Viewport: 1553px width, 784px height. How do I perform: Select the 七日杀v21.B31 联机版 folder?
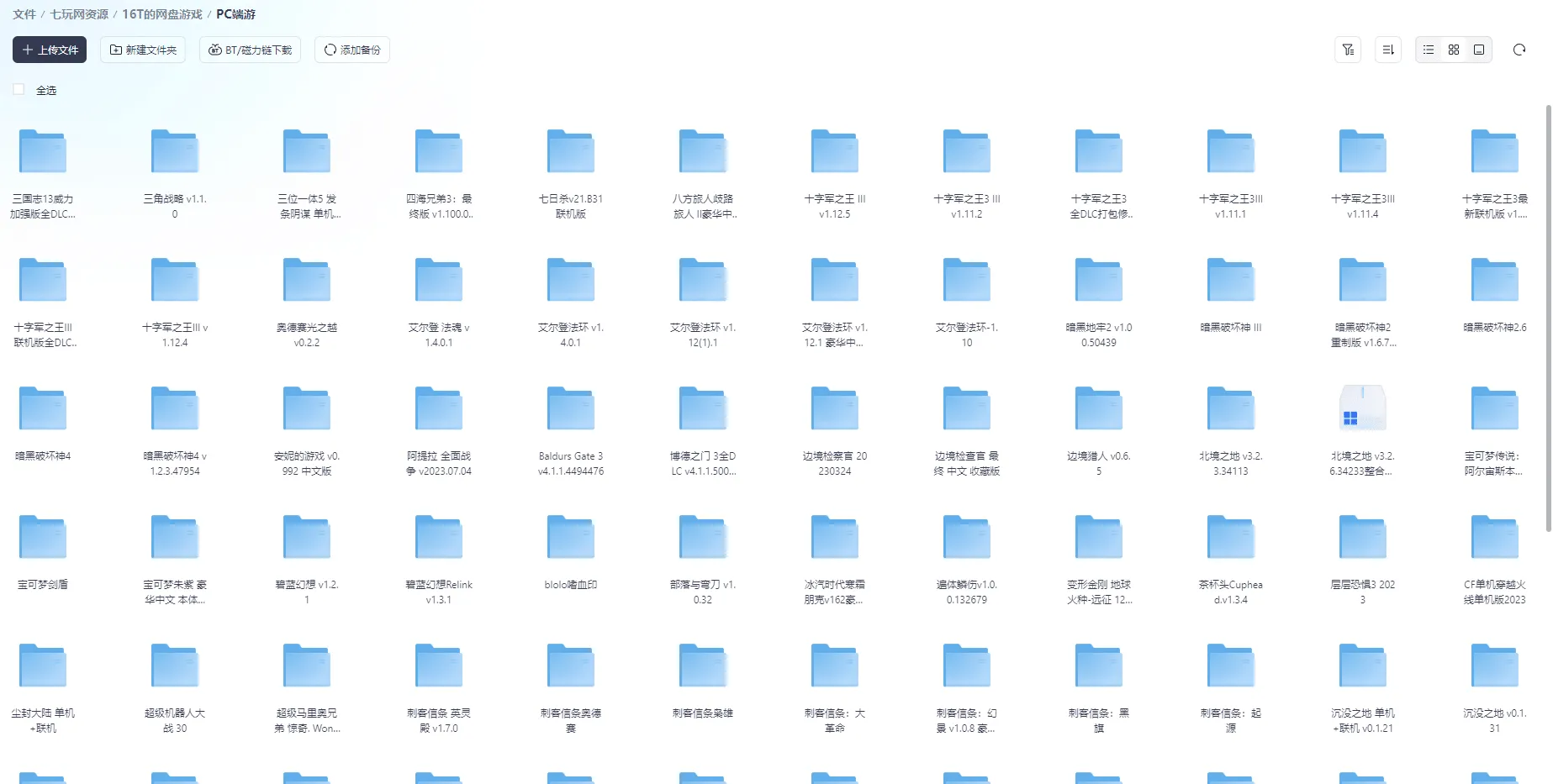pyautogui.click(x=571, y=173)
